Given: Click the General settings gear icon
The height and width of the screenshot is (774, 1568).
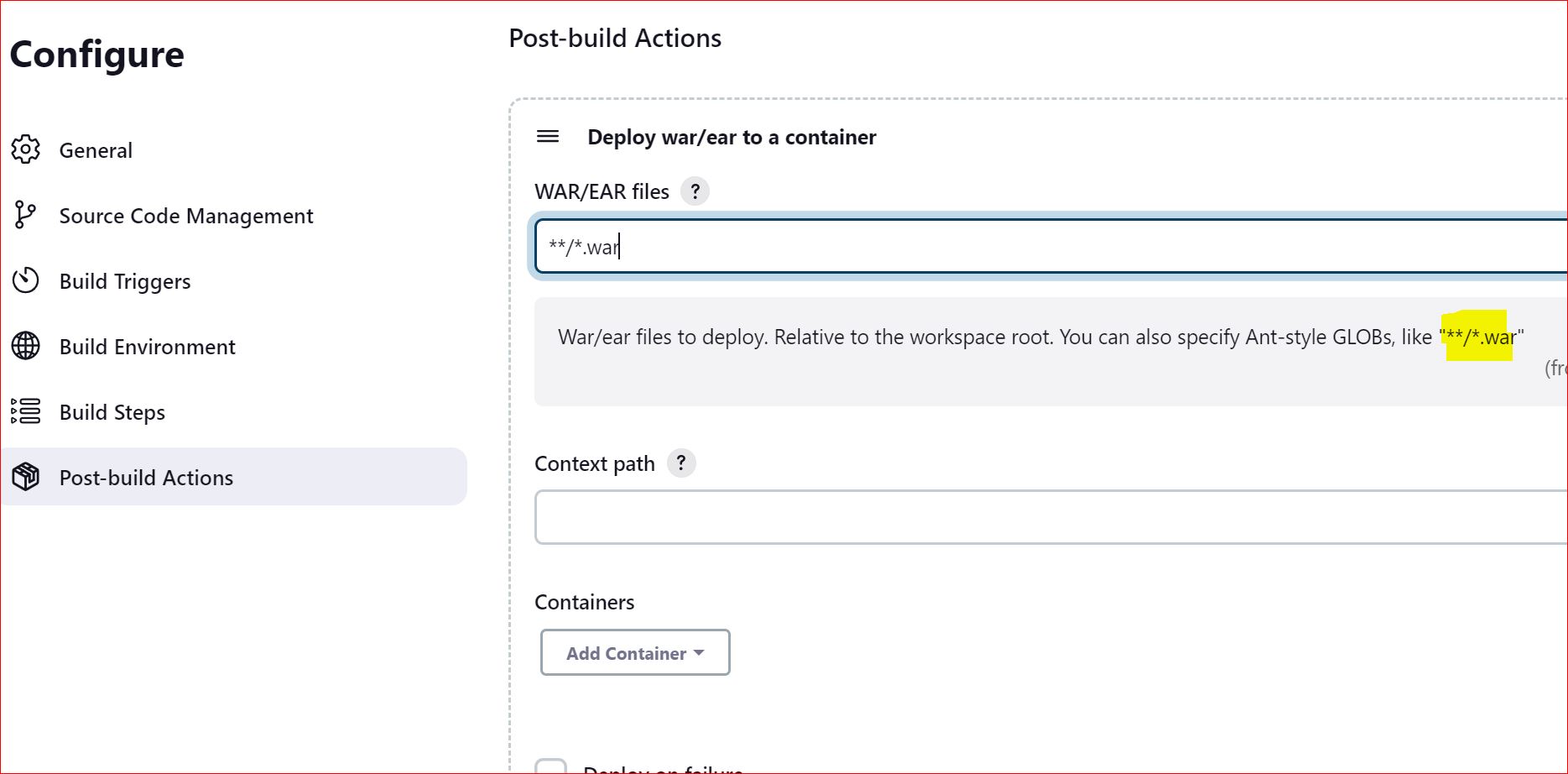Looking at the screenshot, I should click(x=25, y=149).
